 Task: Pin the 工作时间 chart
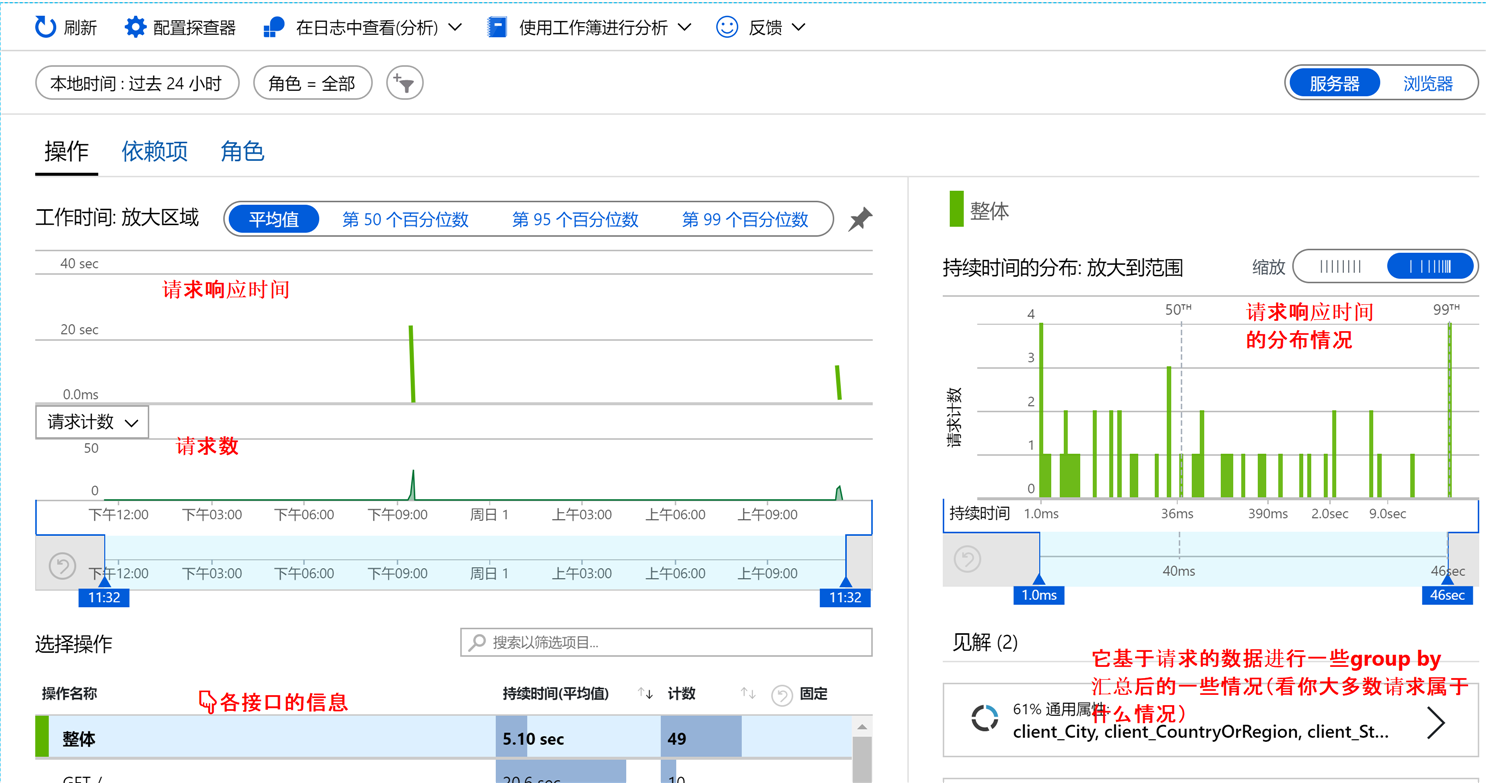click(x=860, y=219)
